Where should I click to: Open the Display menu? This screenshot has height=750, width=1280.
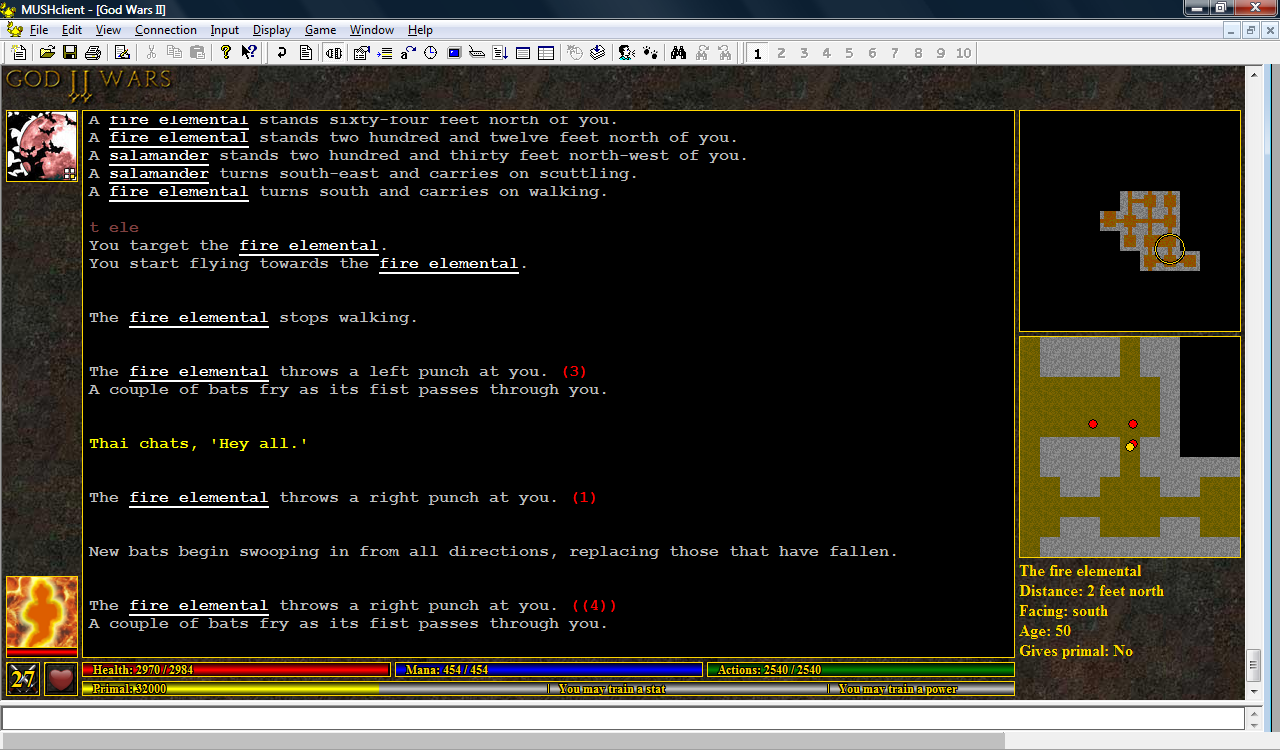point(272,30)
